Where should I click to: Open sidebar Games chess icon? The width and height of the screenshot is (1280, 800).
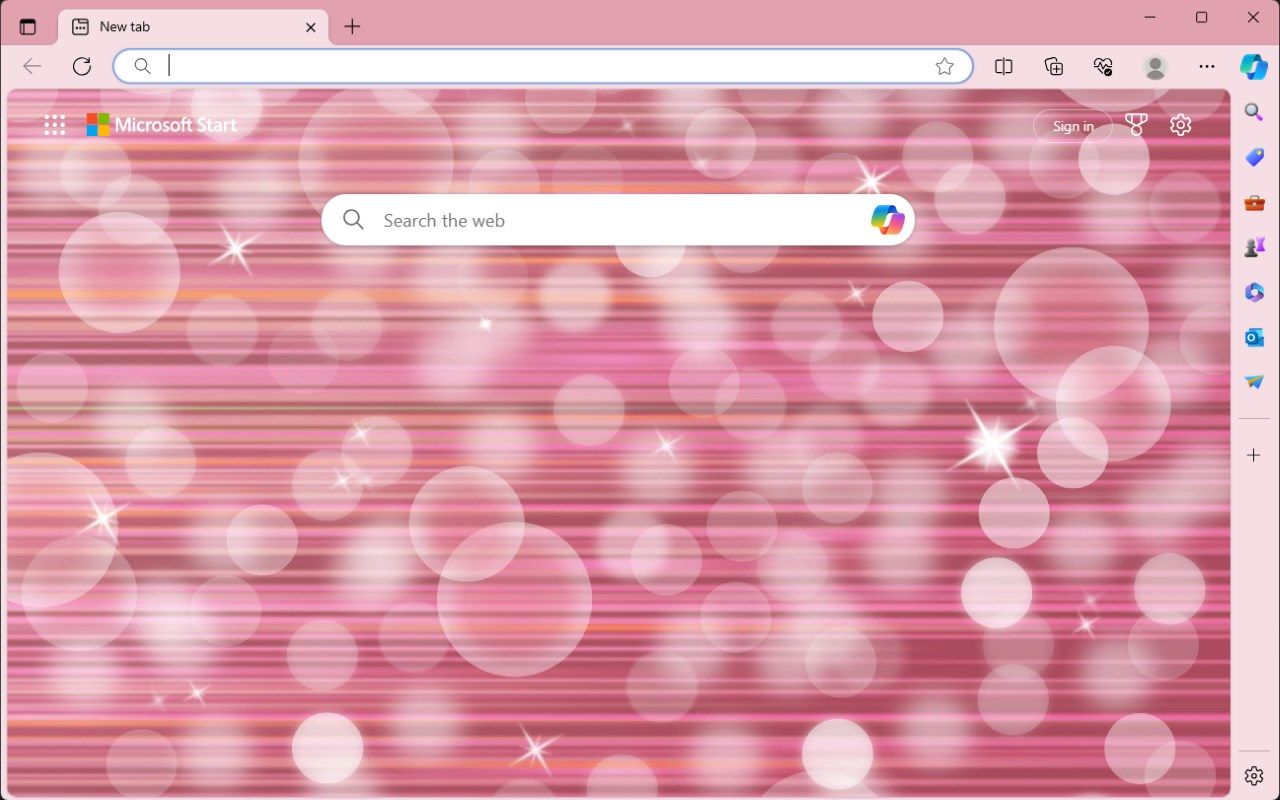pyautogui.click(x=1254, y=247)
